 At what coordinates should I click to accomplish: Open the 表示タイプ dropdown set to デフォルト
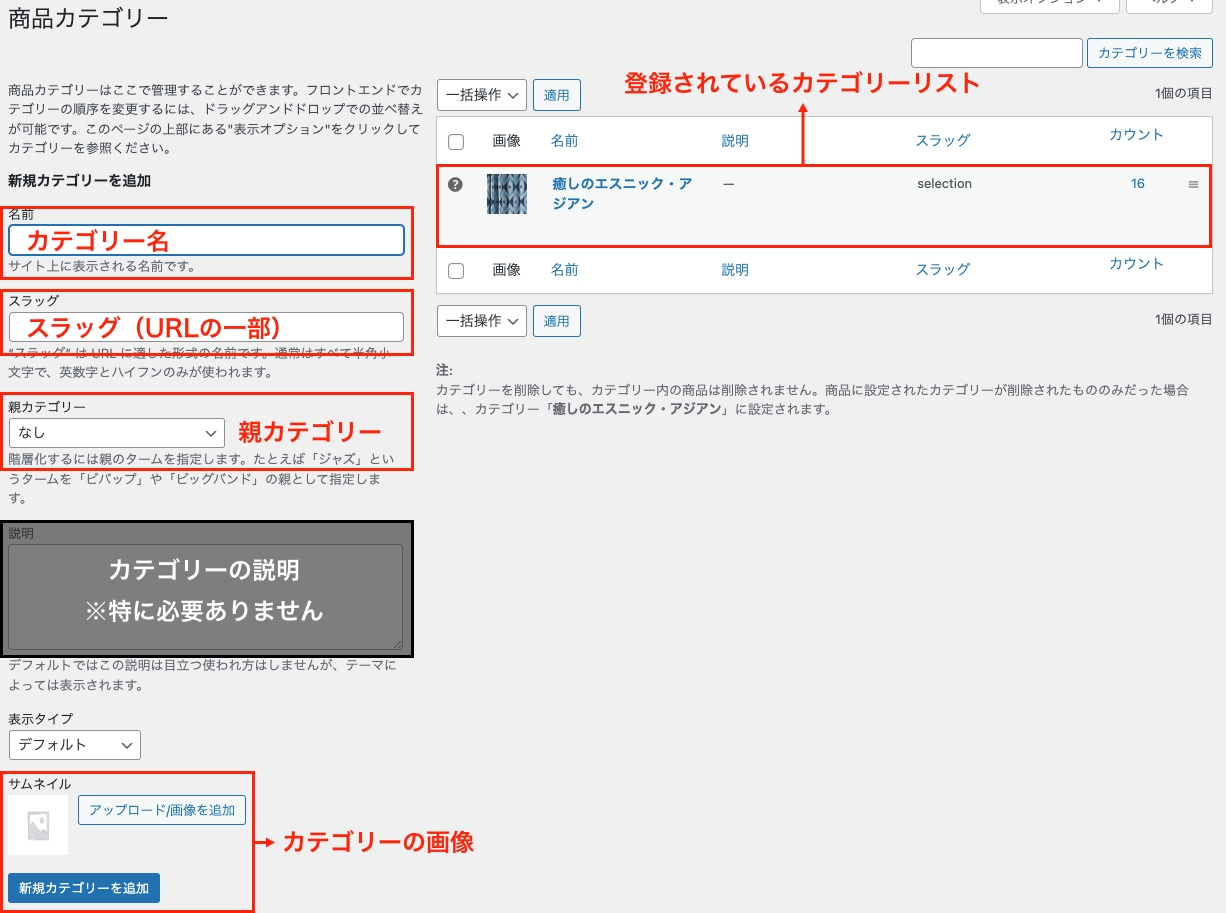(x=75, y=745)
